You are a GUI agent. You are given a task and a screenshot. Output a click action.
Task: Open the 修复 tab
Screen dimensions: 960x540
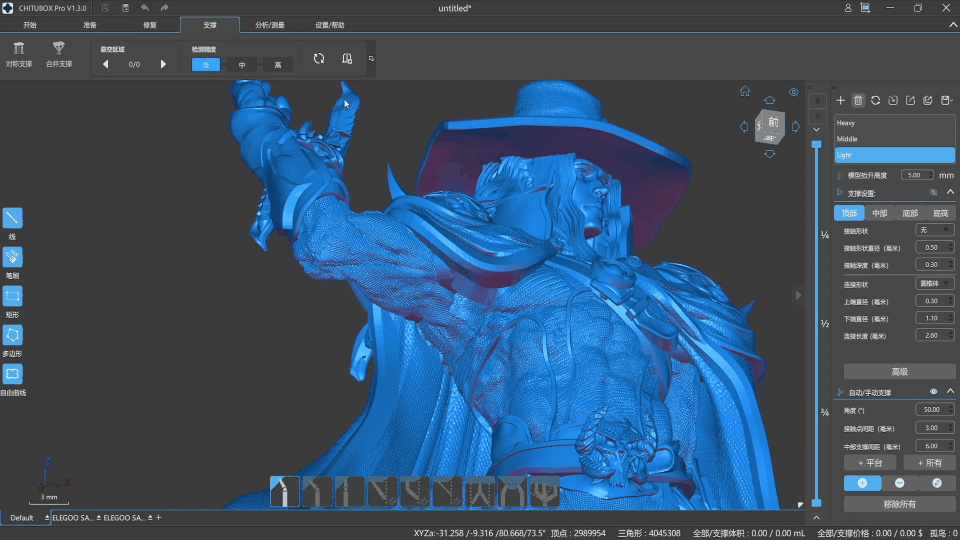click(x=150, y=25)
